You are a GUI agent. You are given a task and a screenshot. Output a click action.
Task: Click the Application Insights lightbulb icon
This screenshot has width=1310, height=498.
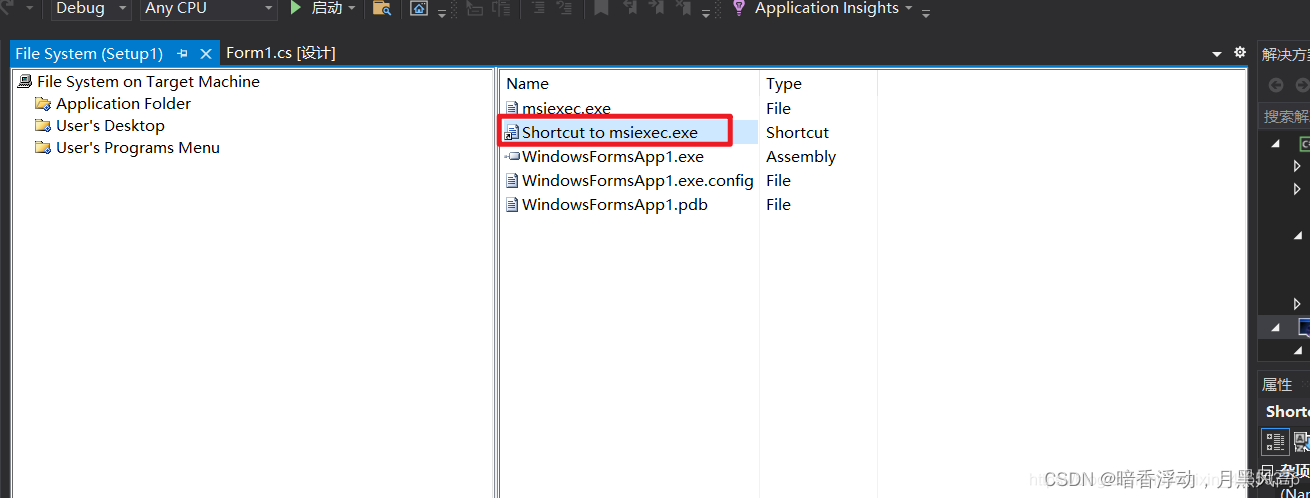739,8
